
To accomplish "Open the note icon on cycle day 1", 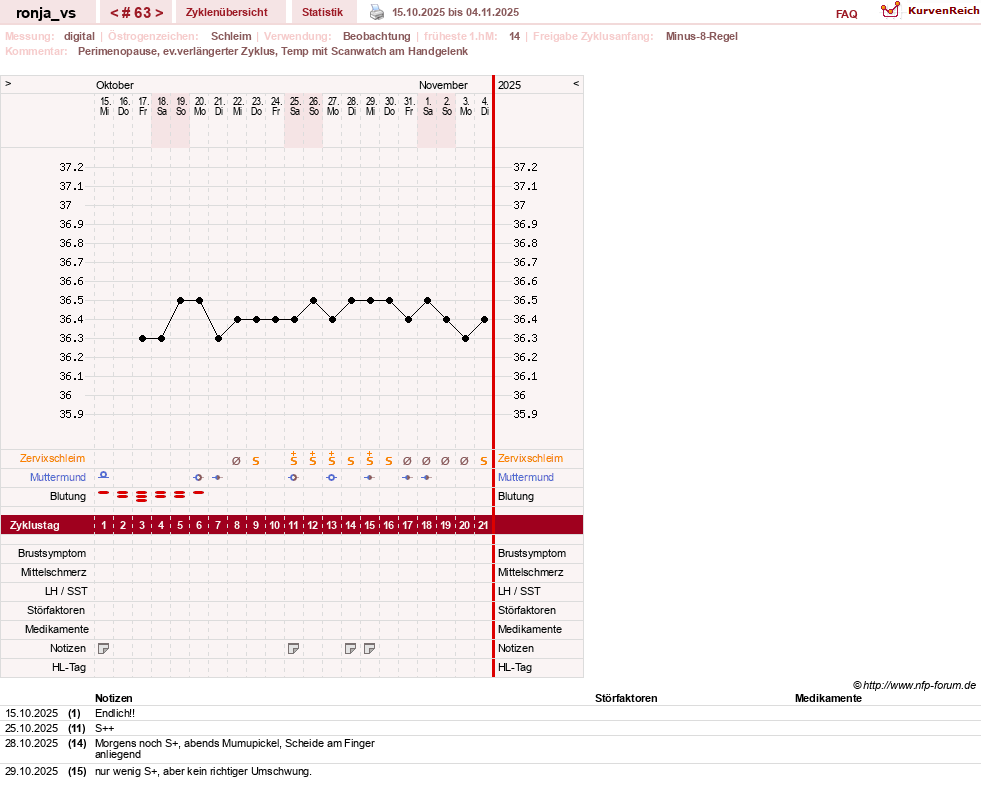I will tap(104, 649).
